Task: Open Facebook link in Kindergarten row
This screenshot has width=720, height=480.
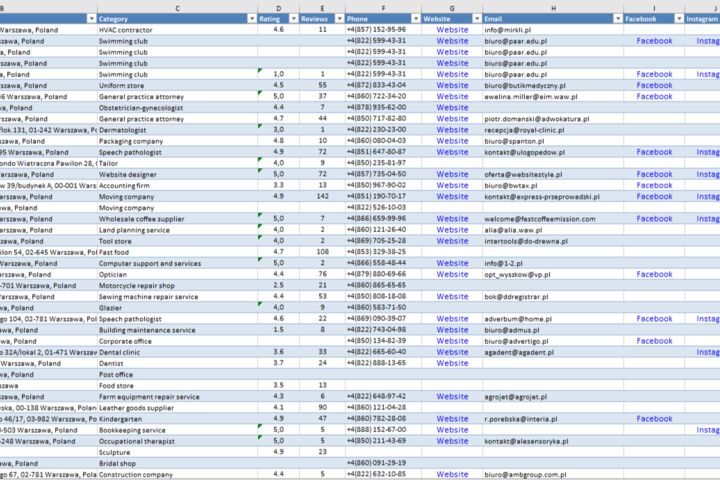Action: point(654,419)
